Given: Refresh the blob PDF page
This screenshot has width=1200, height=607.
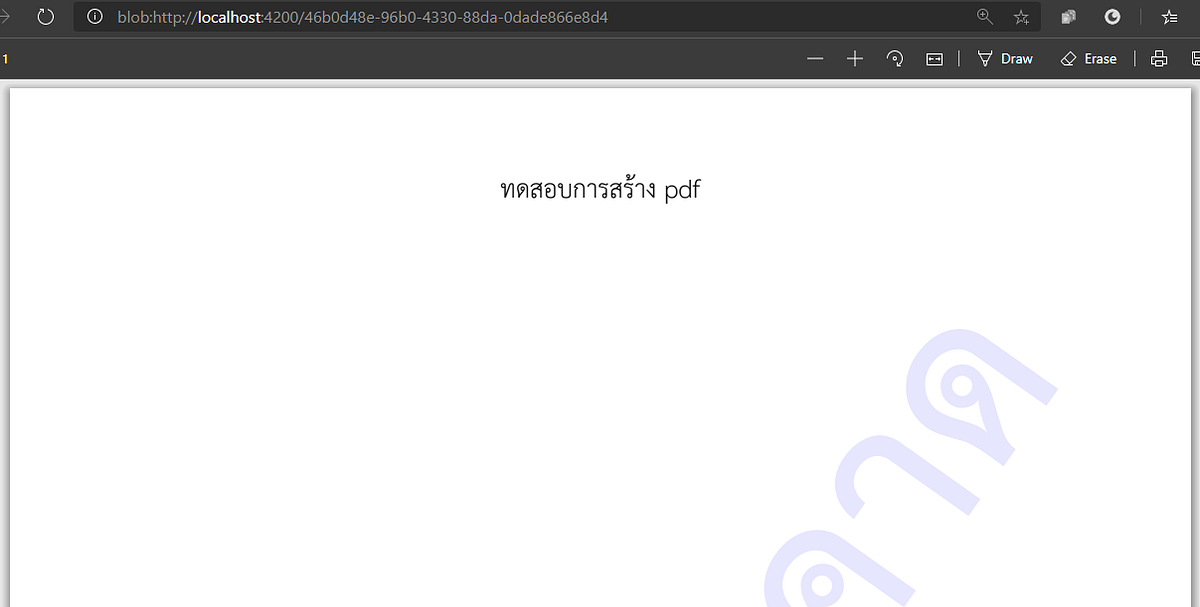Looking at the screenshot, I should coord(46,16).
